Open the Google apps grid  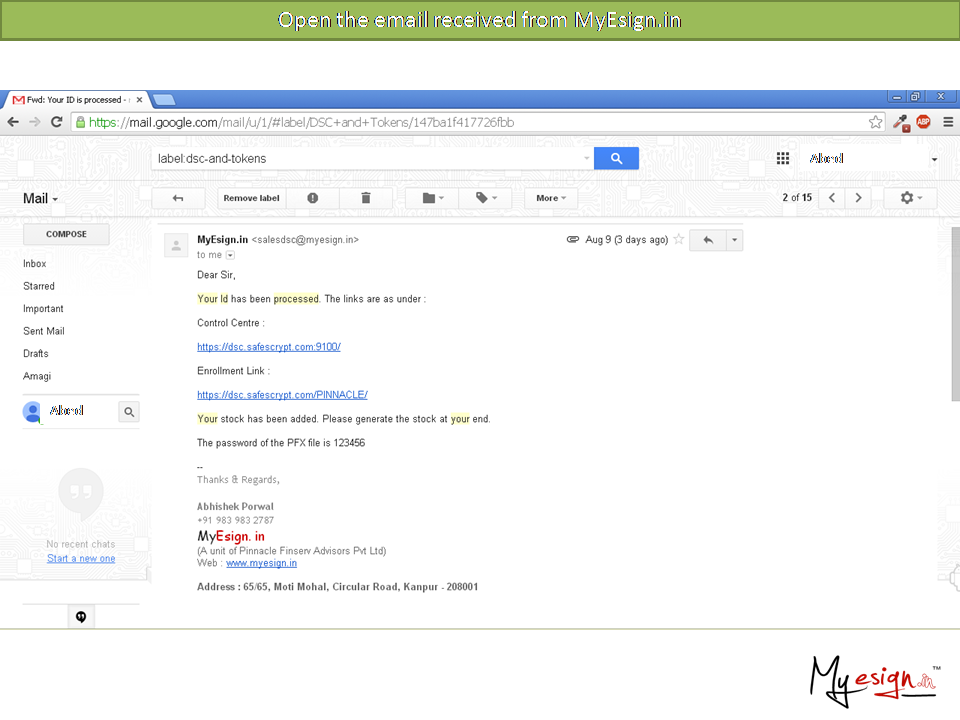783,159
